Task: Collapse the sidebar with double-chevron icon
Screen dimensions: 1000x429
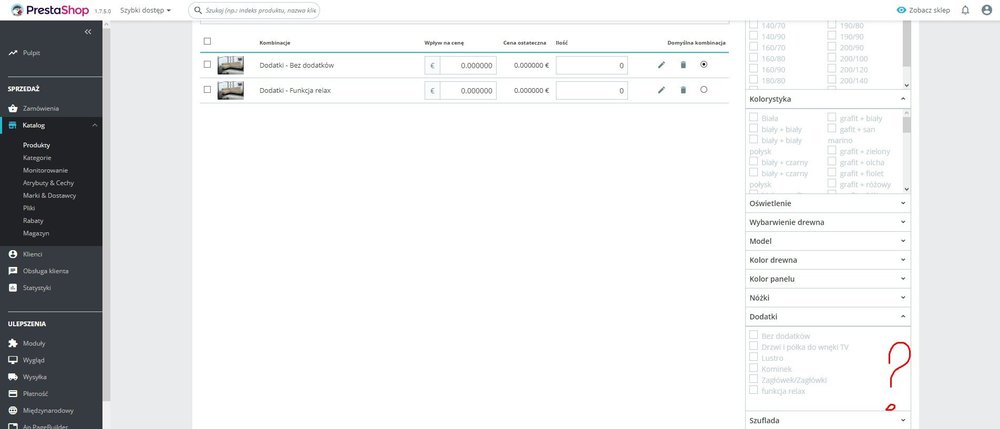Action: tap(88, 31)
